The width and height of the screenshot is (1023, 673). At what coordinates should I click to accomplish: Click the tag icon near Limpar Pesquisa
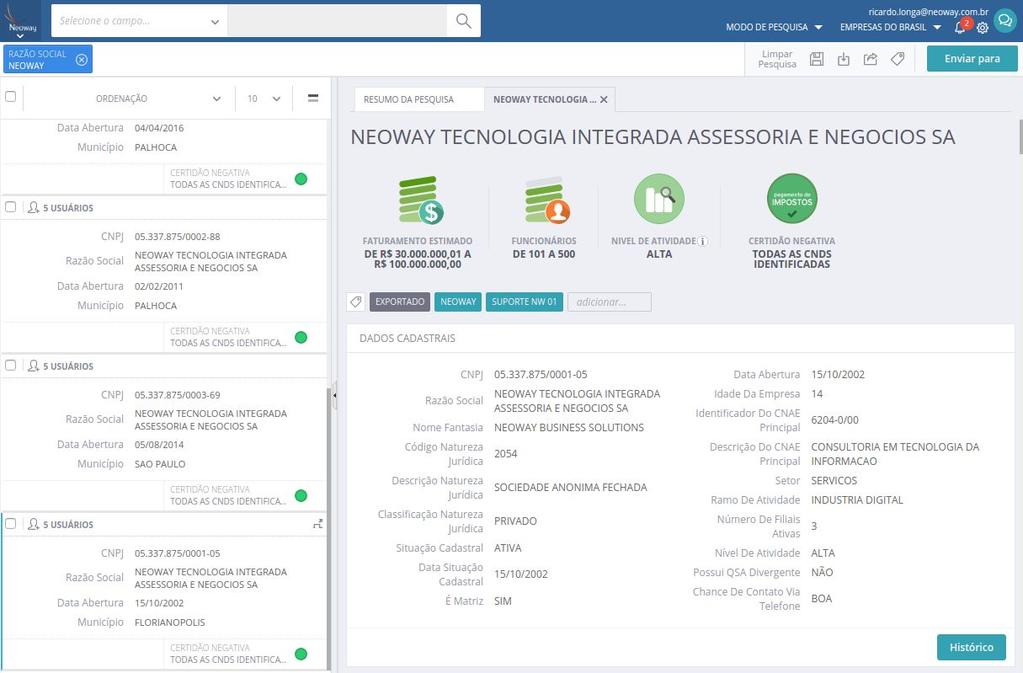897,59
